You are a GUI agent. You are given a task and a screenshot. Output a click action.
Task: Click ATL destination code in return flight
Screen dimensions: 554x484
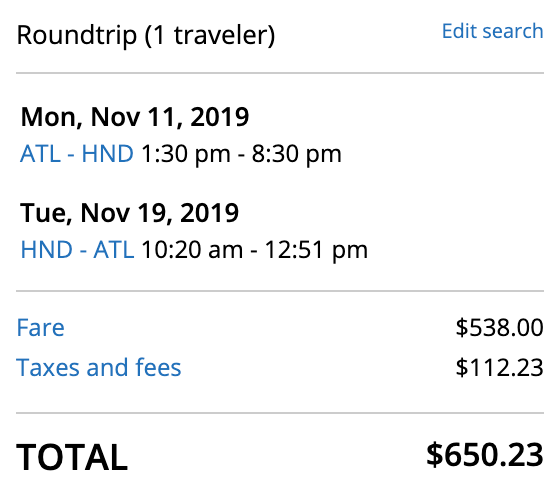point(114,249)
